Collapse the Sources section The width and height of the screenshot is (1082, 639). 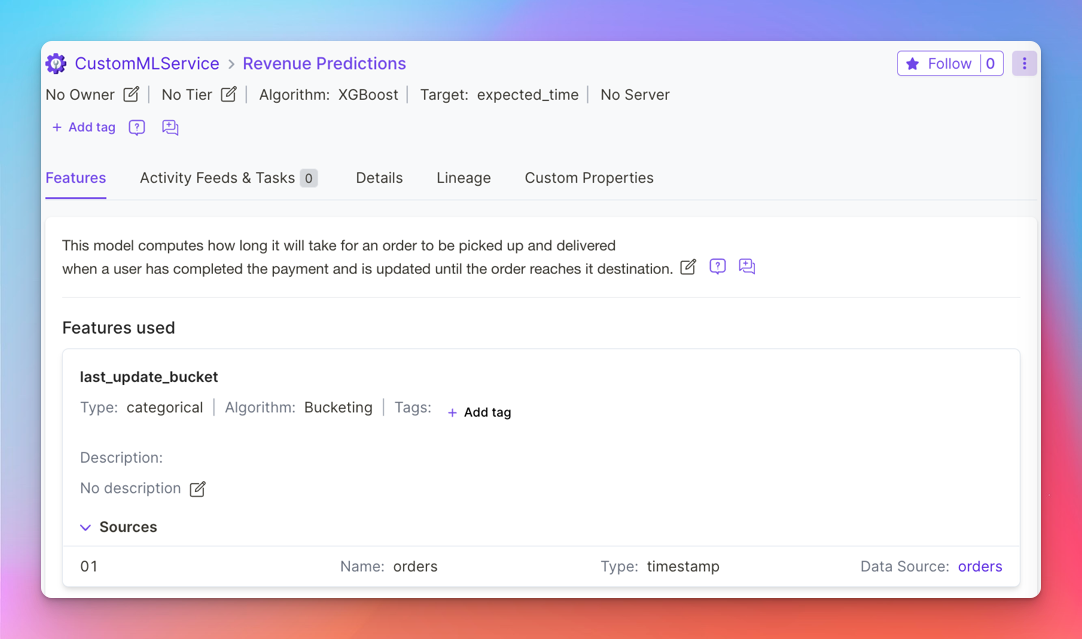86,527
